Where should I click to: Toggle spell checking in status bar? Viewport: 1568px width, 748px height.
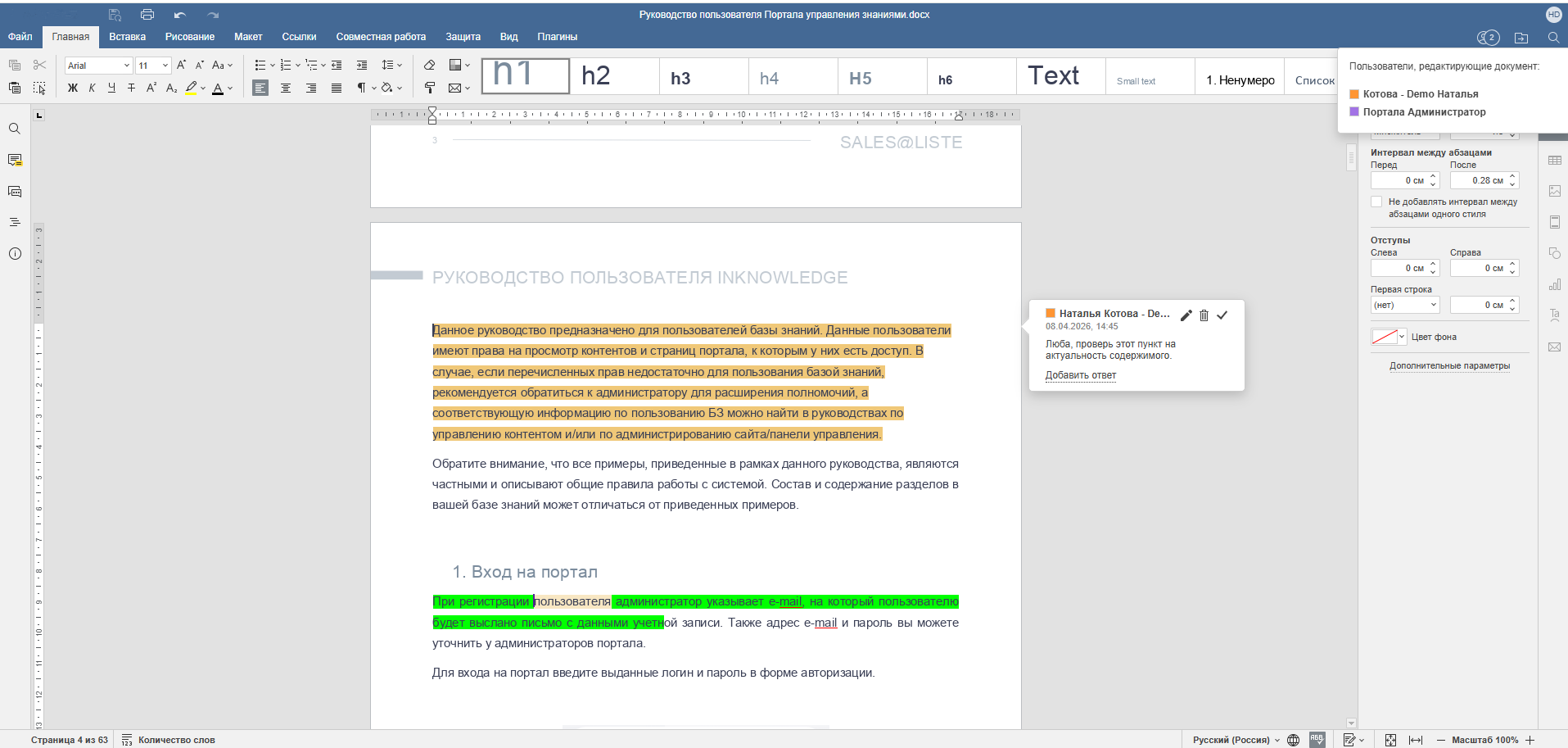tap(1317, 740)
